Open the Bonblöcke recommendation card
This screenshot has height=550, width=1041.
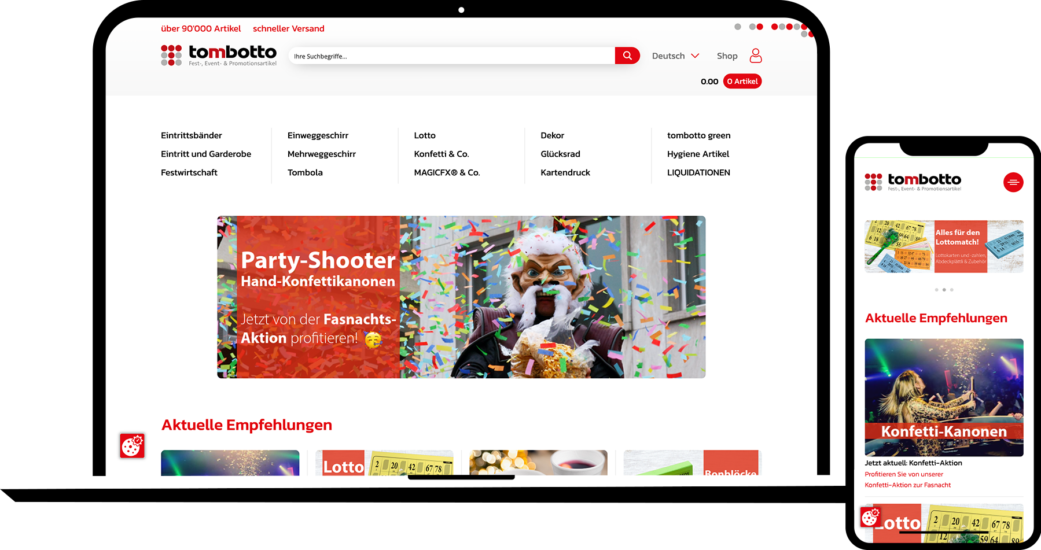(691, 463)
